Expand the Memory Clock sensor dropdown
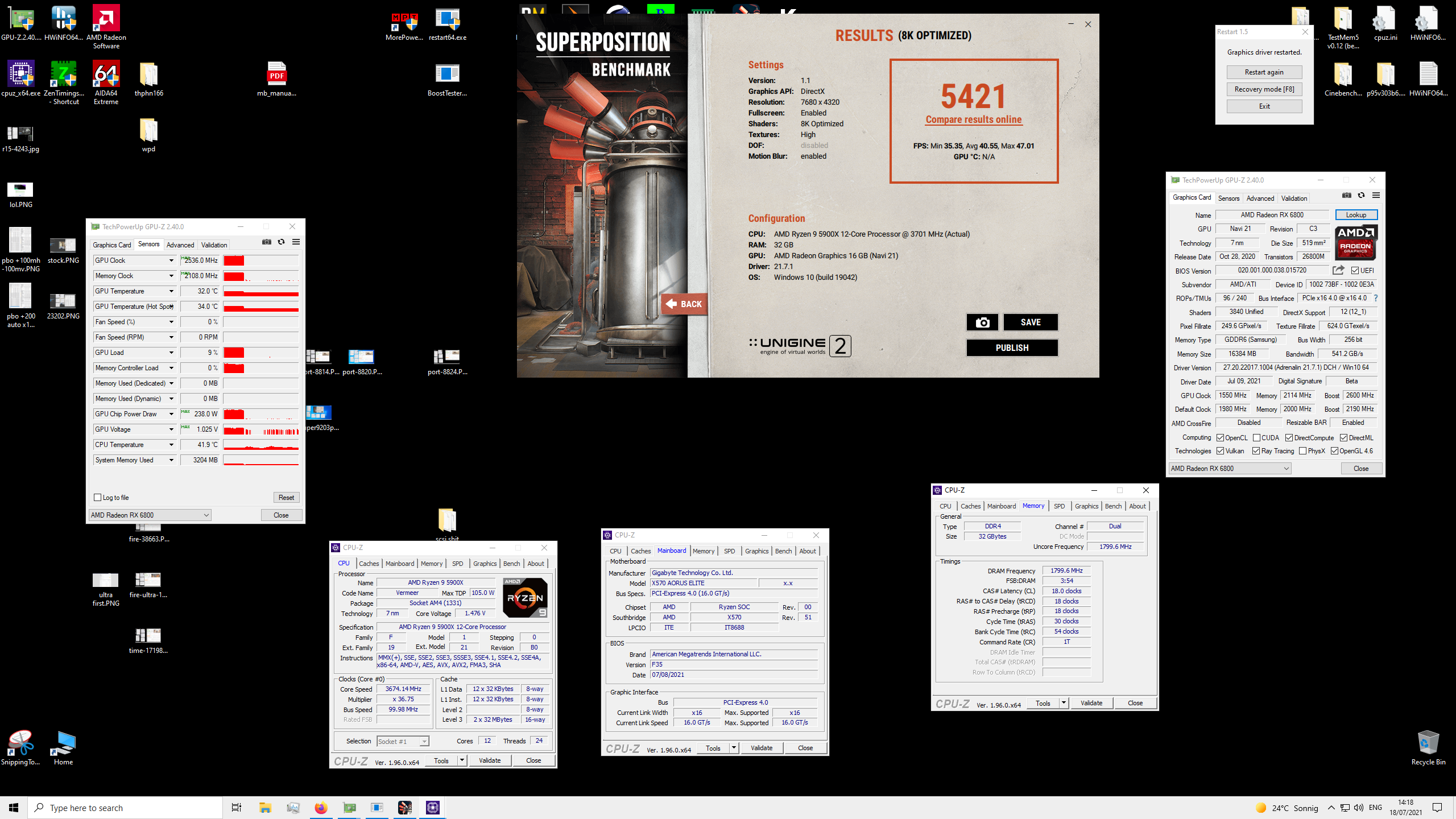The height and width of the screenshot is (819, 1456). click(x=171, y=276)
